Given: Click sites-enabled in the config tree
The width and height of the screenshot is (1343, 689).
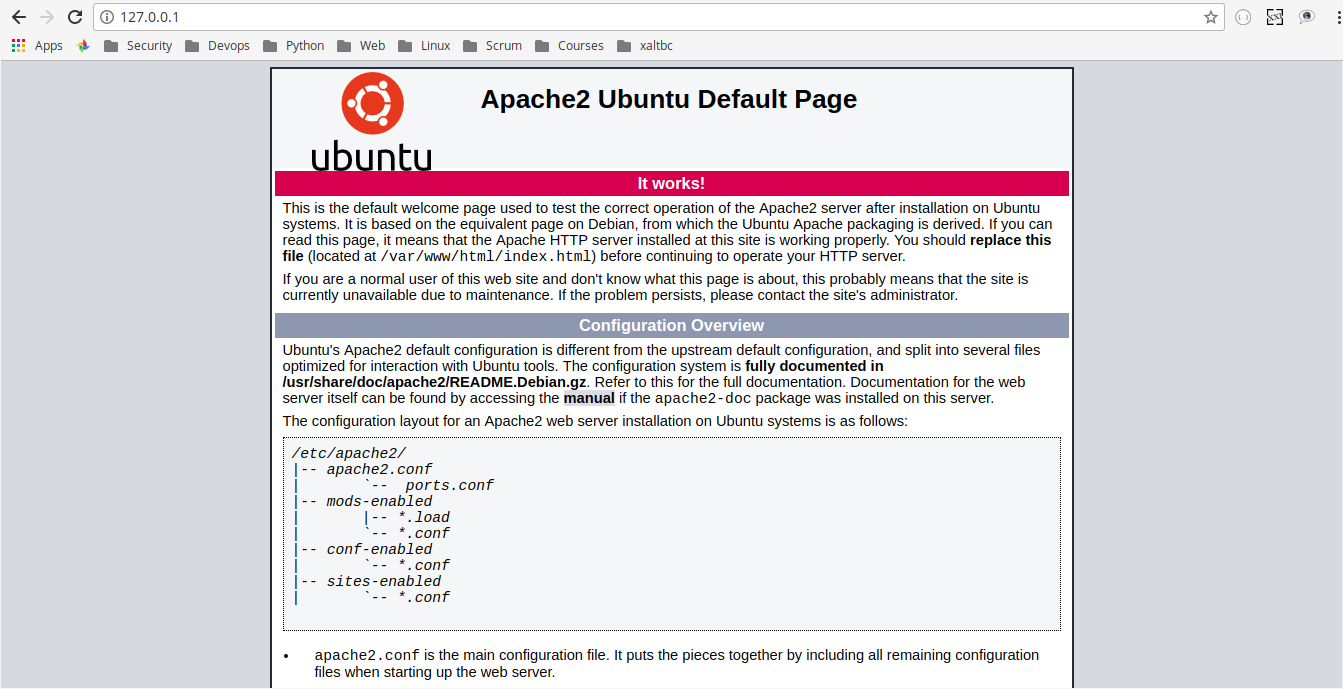Looking at the screenshot, I should (x=383, y=581).
